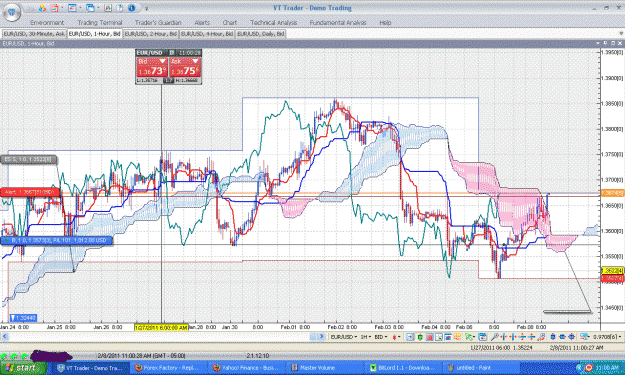This screenshot has height=375, width=625.
Task: Select the blue buy order label on chart
Action: pos(56,240)
